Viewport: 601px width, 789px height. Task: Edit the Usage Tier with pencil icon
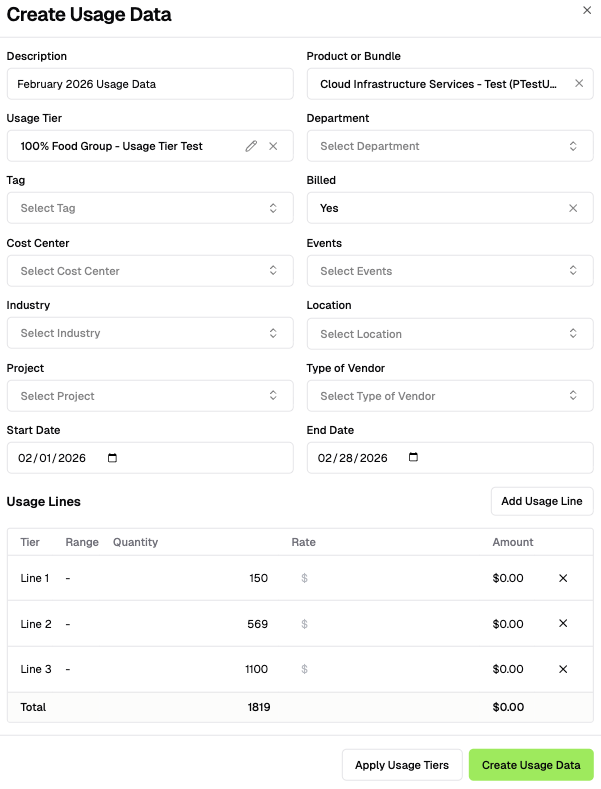(x=251, y=146)
